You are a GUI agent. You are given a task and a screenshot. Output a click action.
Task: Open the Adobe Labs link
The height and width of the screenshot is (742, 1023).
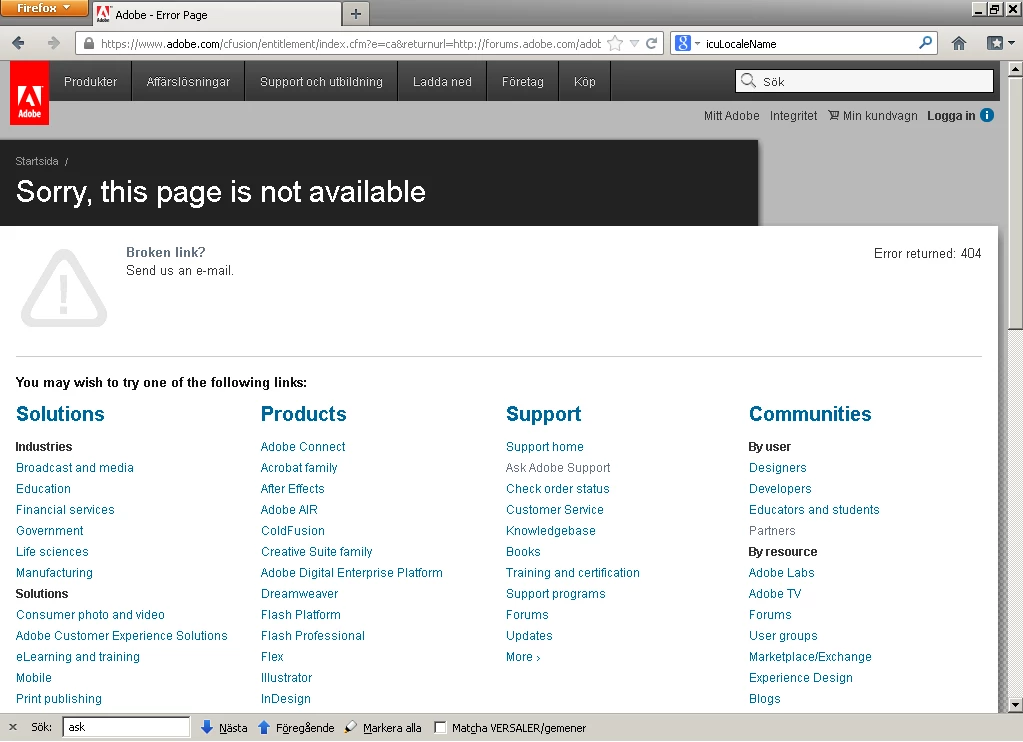781,572
